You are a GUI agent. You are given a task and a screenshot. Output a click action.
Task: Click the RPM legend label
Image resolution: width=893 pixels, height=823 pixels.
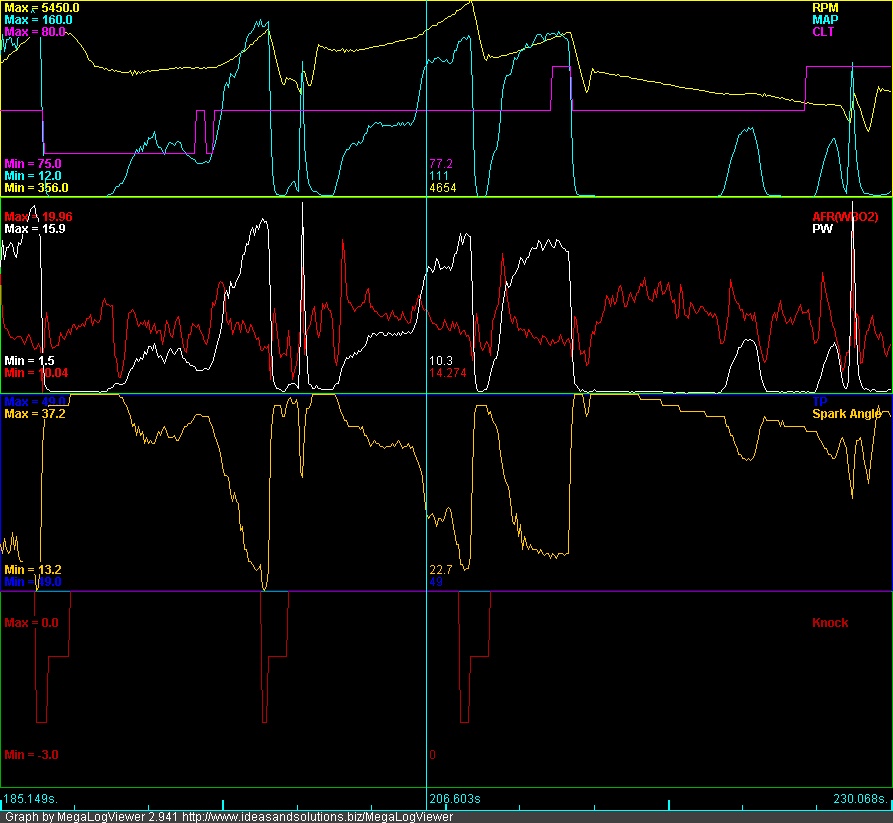[x=825, y=8]
